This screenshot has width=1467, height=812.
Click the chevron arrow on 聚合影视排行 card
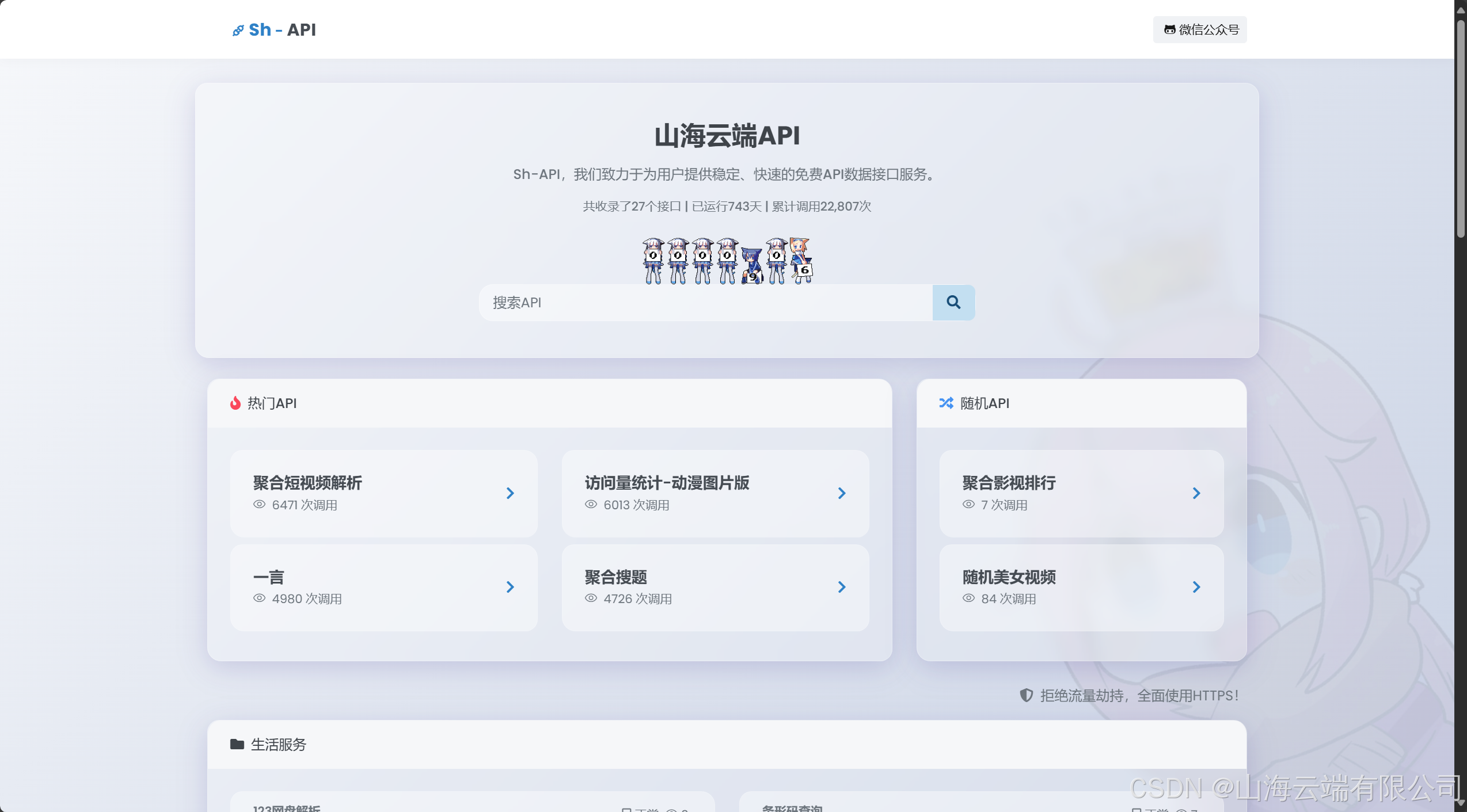click(x=1196, y=493)
